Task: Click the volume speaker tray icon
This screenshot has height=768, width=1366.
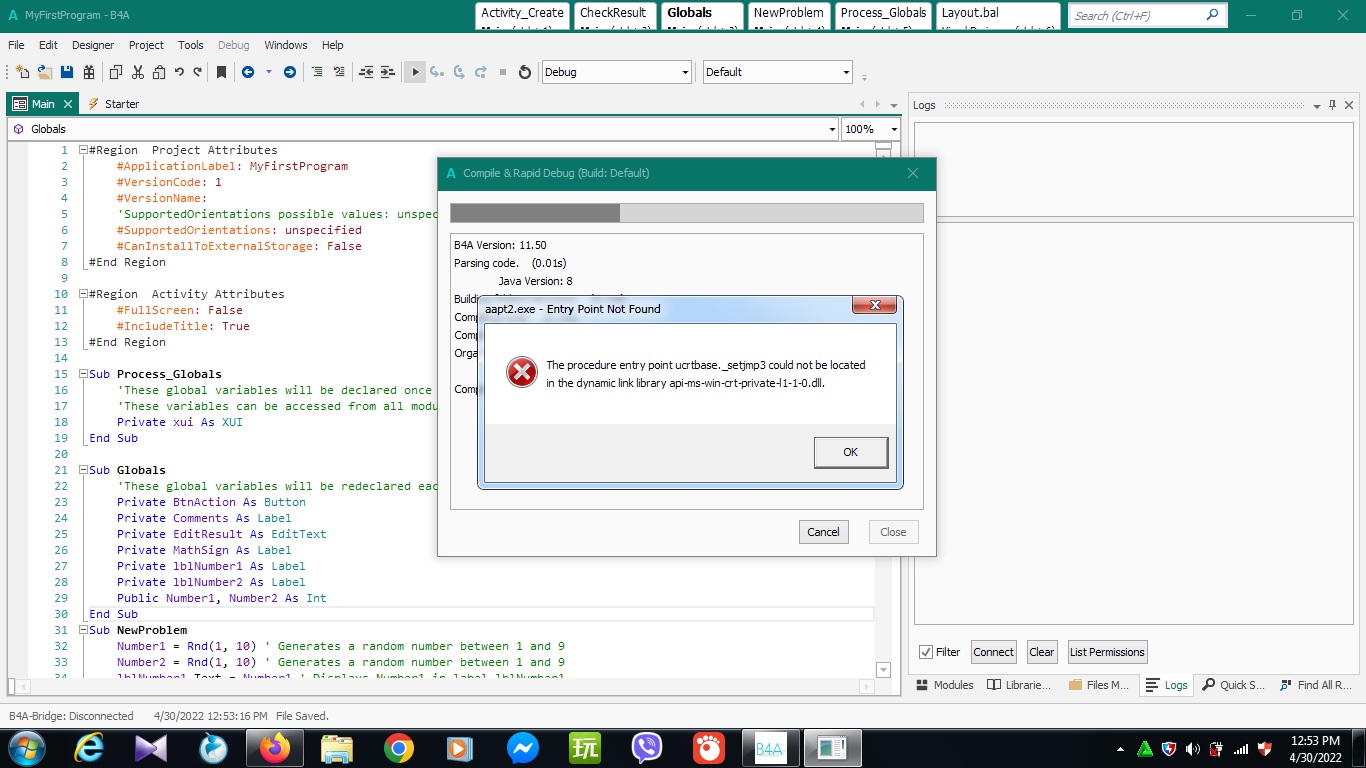Action: [x=1193, y=749]
